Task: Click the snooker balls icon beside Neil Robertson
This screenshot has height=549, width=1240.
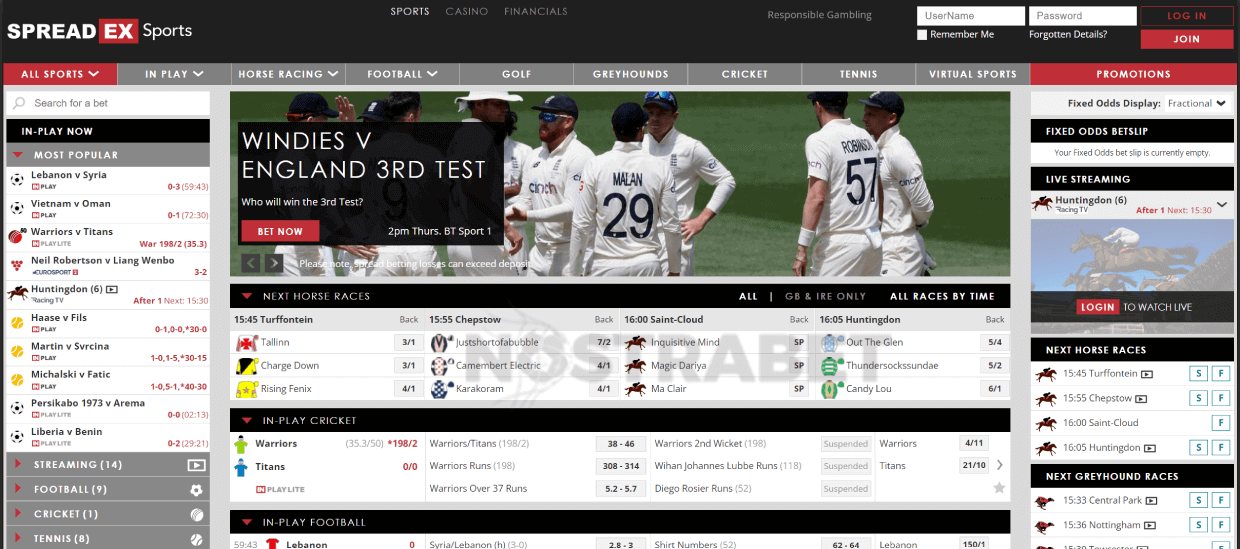Action: 17,265
